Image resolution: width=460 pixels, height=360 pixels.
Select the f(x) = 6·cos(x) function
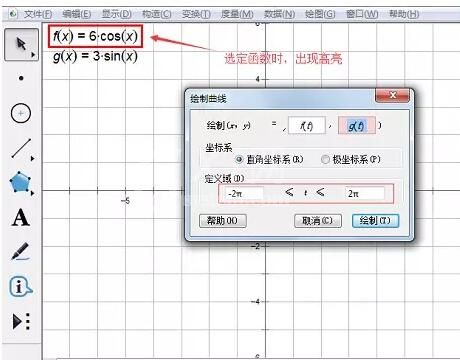pos(95,36)
